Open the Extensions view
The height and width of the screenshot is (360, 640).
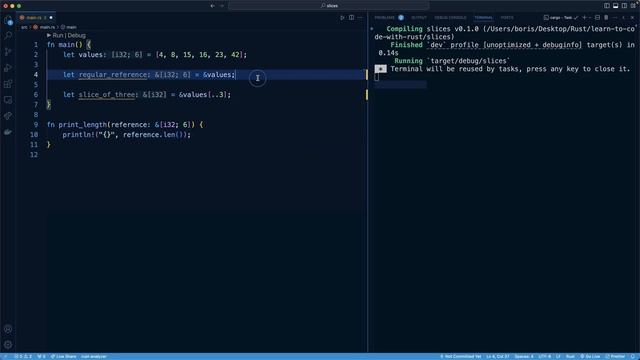pos(8,84)
